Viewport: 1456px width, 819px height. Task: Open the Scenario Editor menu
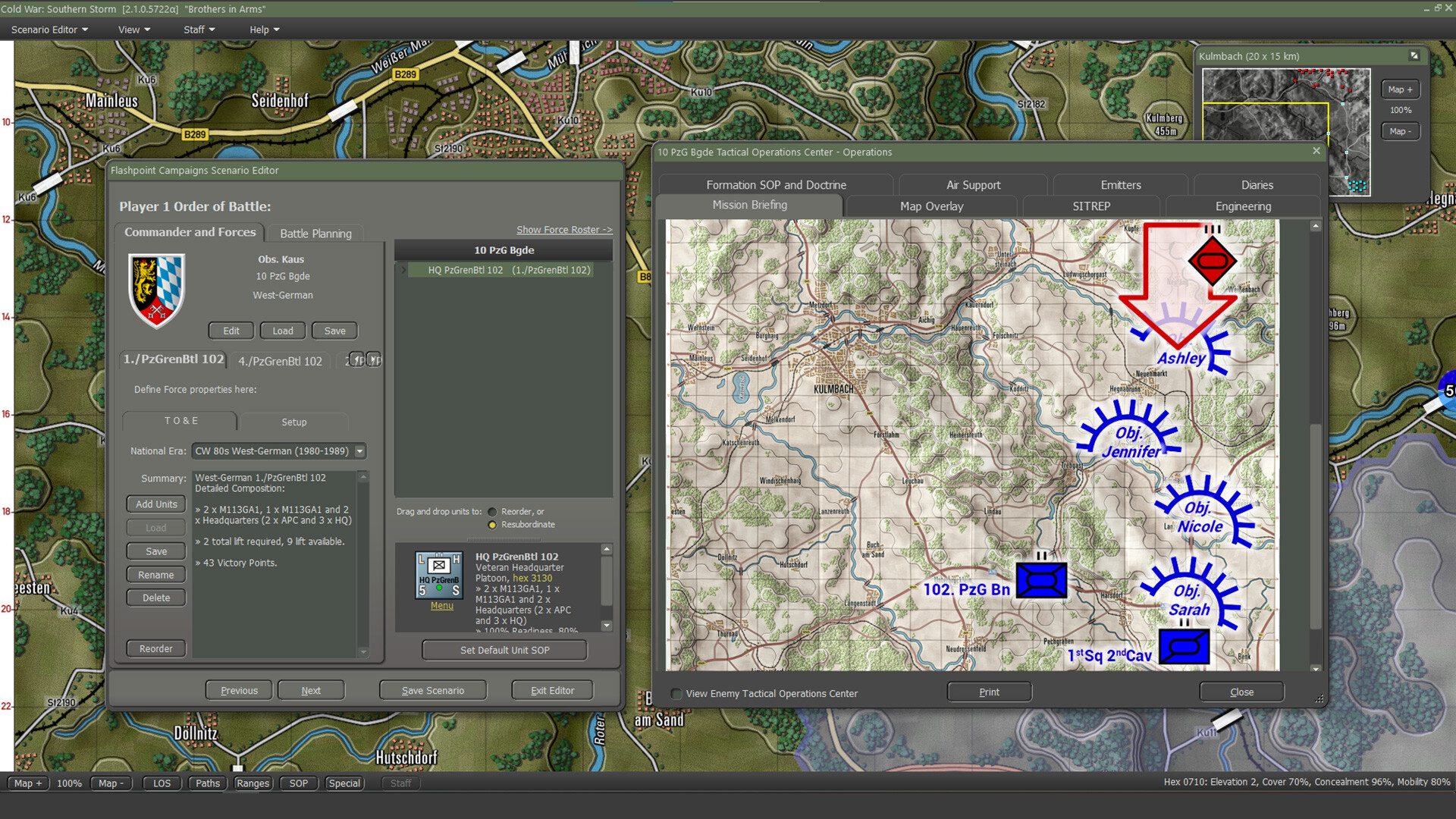pos(44,30)
